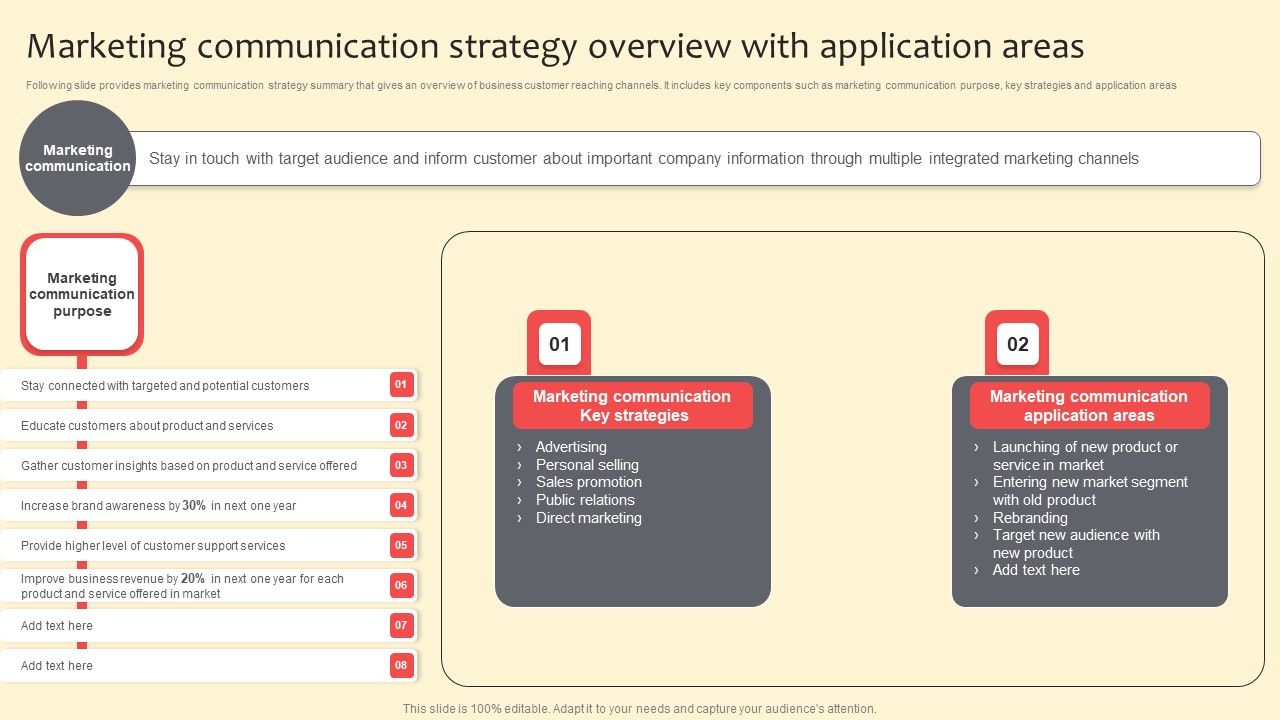Viewport: 1280px width, 720px height.
Task: Select the 01 number badge for Key strategies
Action: click(559, 344)
